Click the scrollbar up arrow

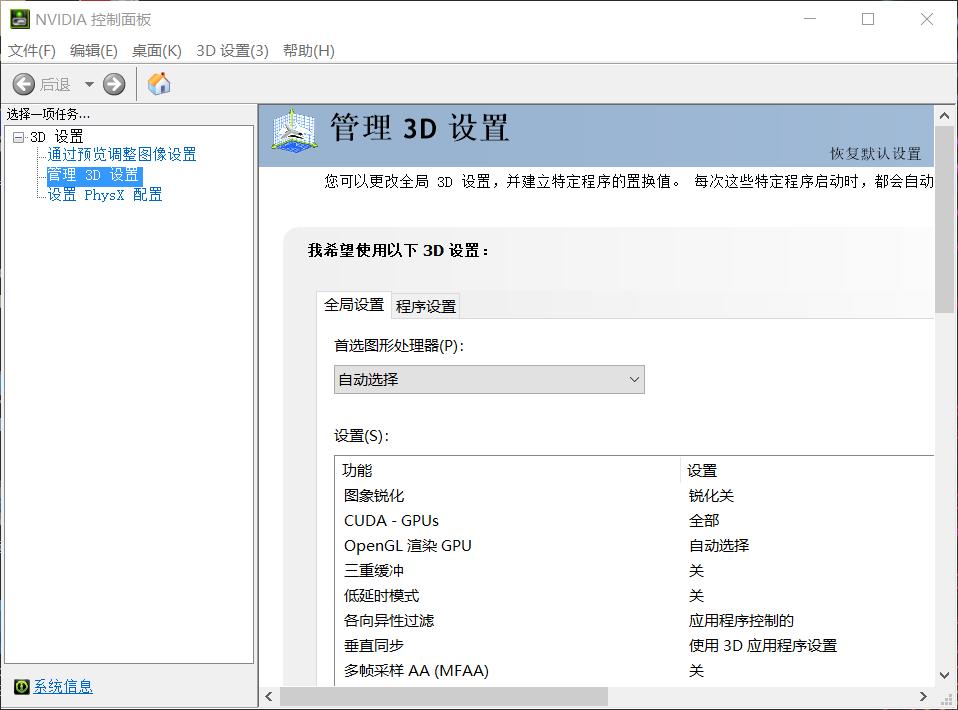(942, 114)
